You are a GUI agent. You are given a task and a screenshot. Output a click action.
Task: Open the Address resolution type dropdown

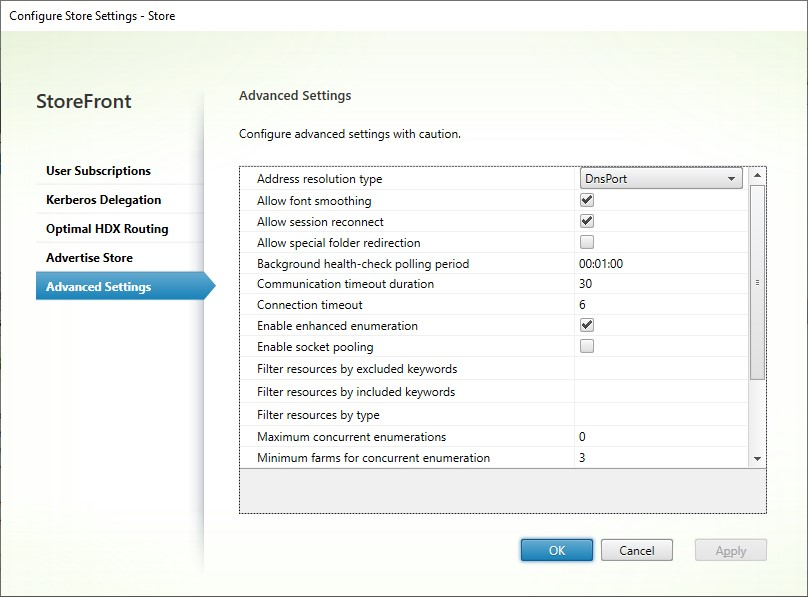pyautogui.click(x=735, y=177)
